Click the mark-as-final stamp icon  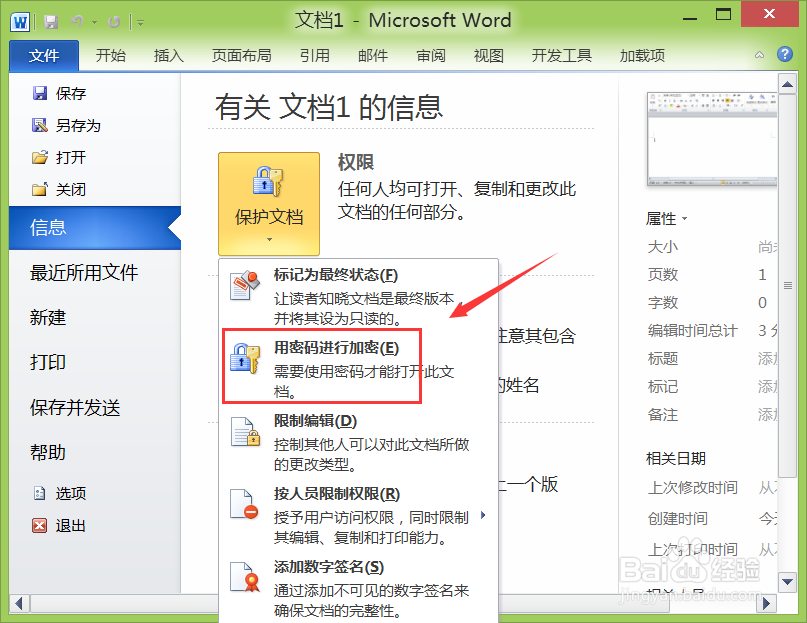coord(244,285)
